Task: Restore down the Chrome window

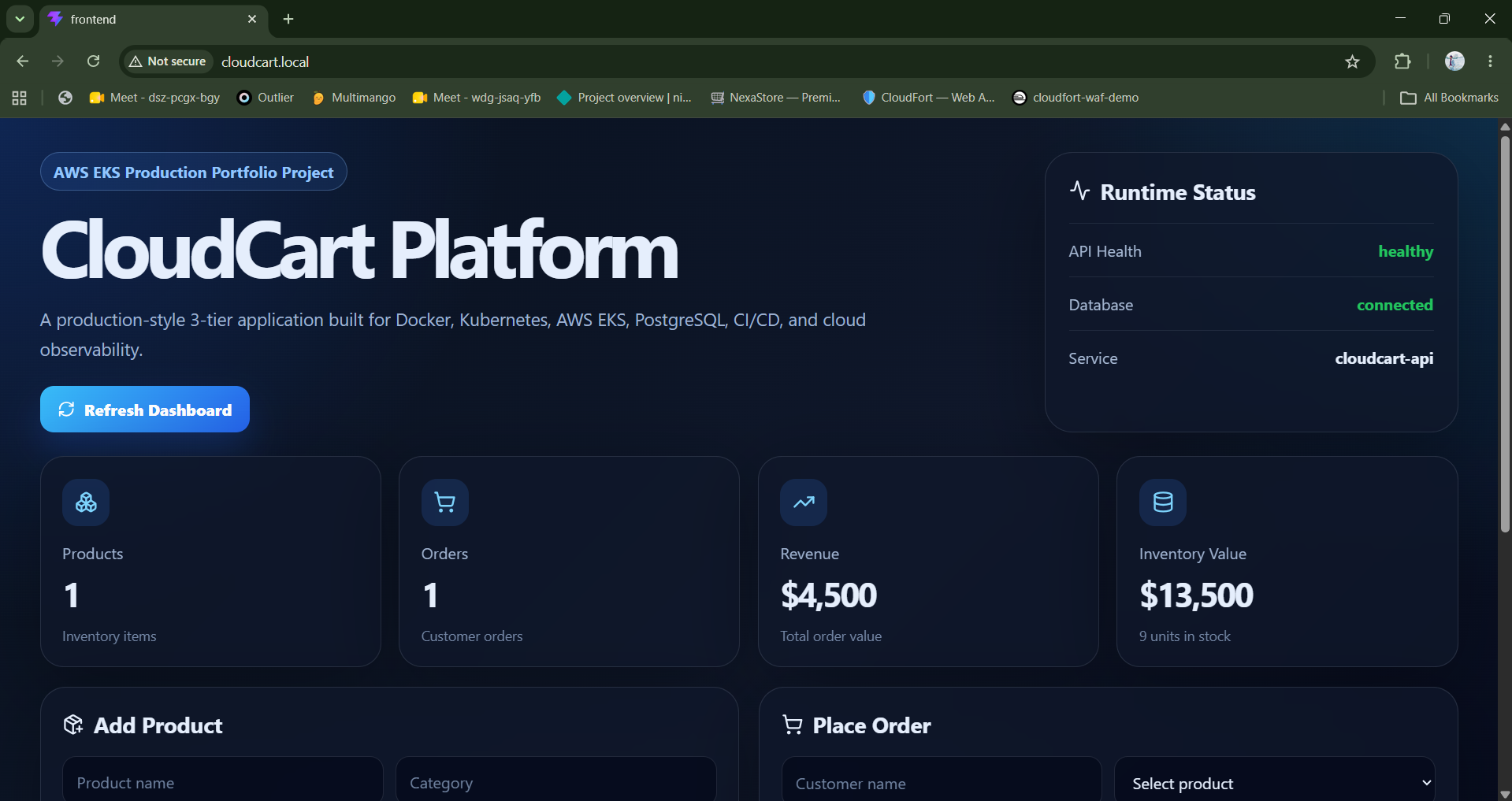Action: pyautogui.click(x=1444, y=19)
